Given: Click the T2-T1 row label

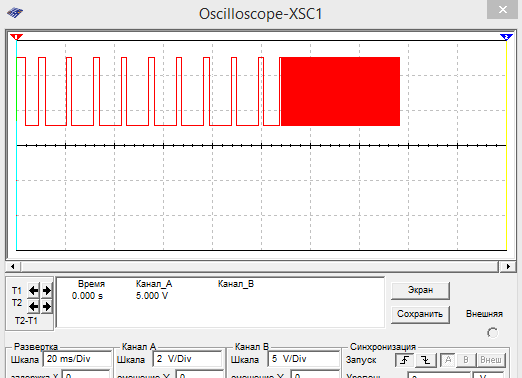Looking at the screenshot, I should [26, 321].
